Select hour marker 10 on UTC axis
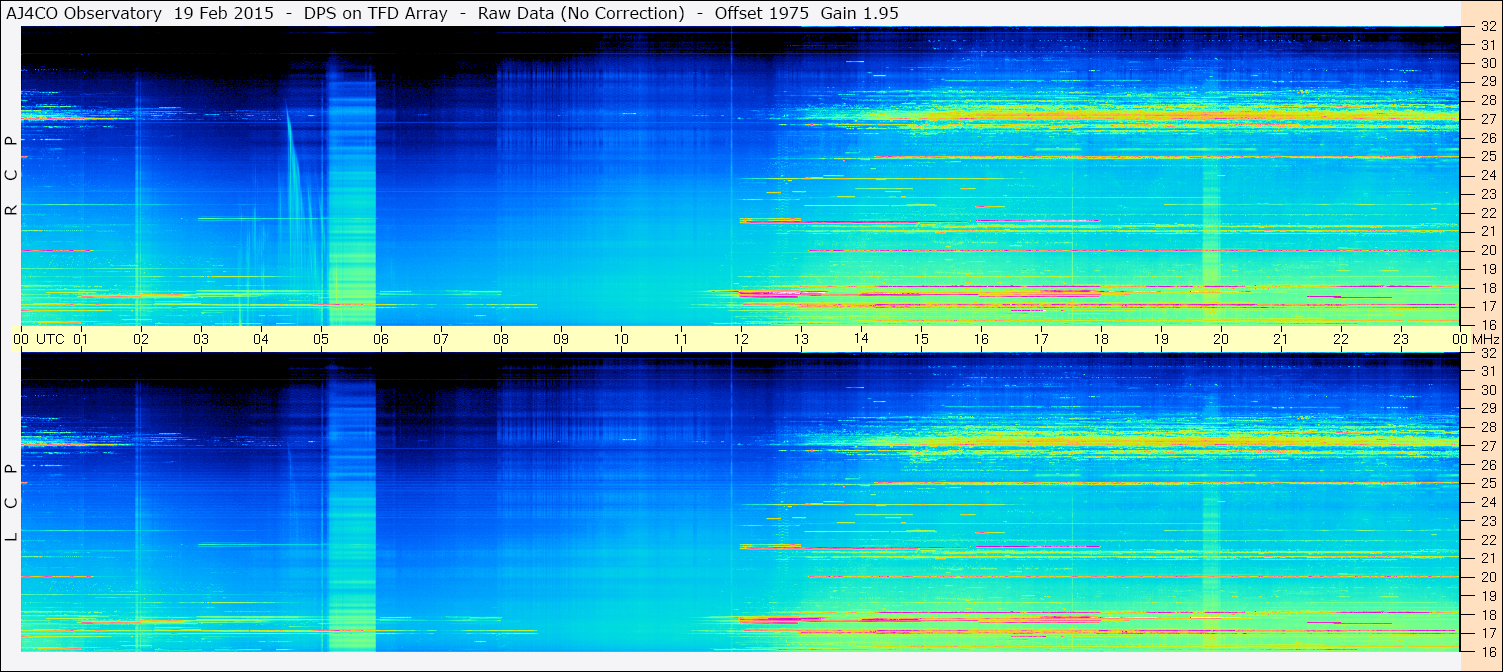1503x672 pixels. click(621, 339)
